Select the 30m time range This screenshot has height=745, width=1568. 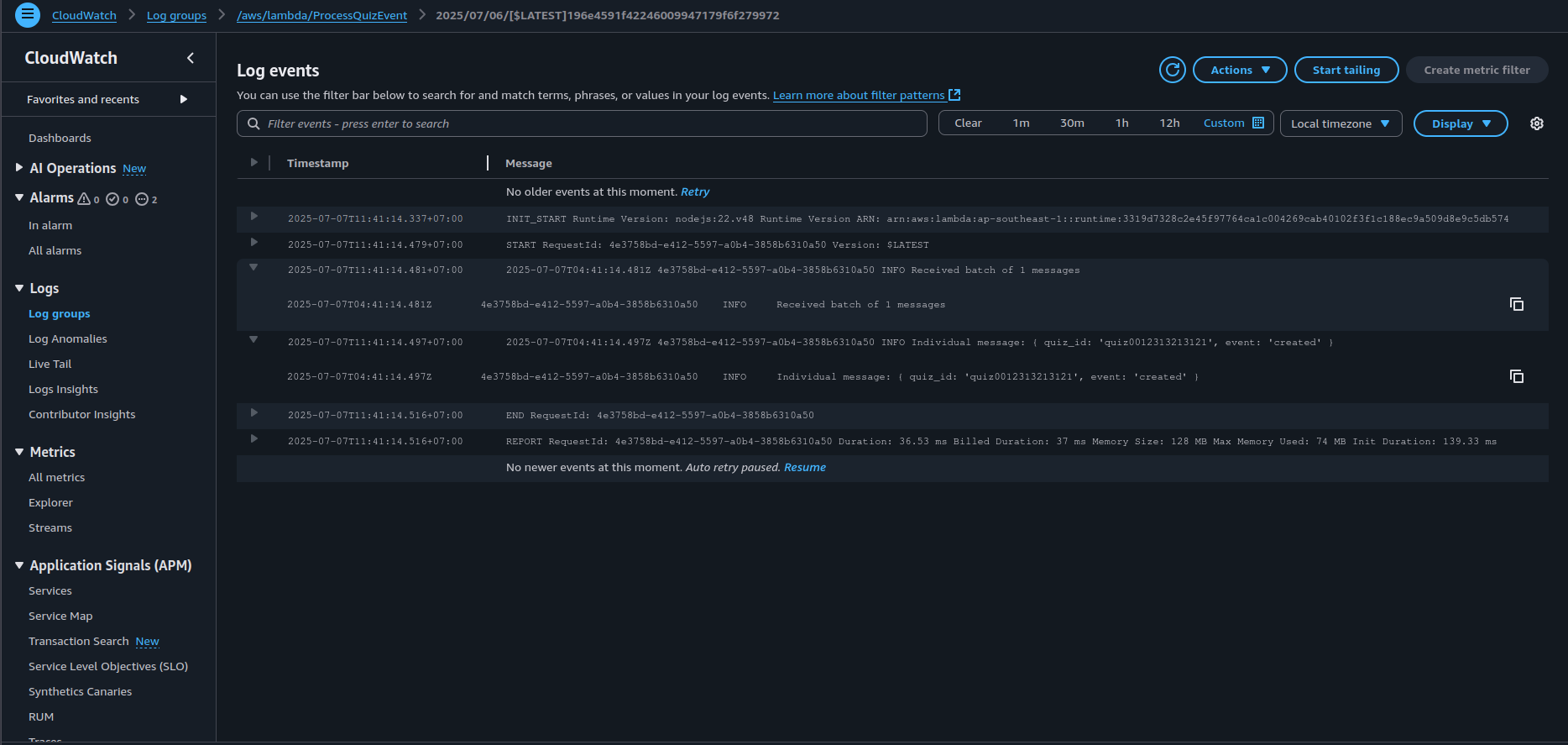click(x=1071, y=123)
